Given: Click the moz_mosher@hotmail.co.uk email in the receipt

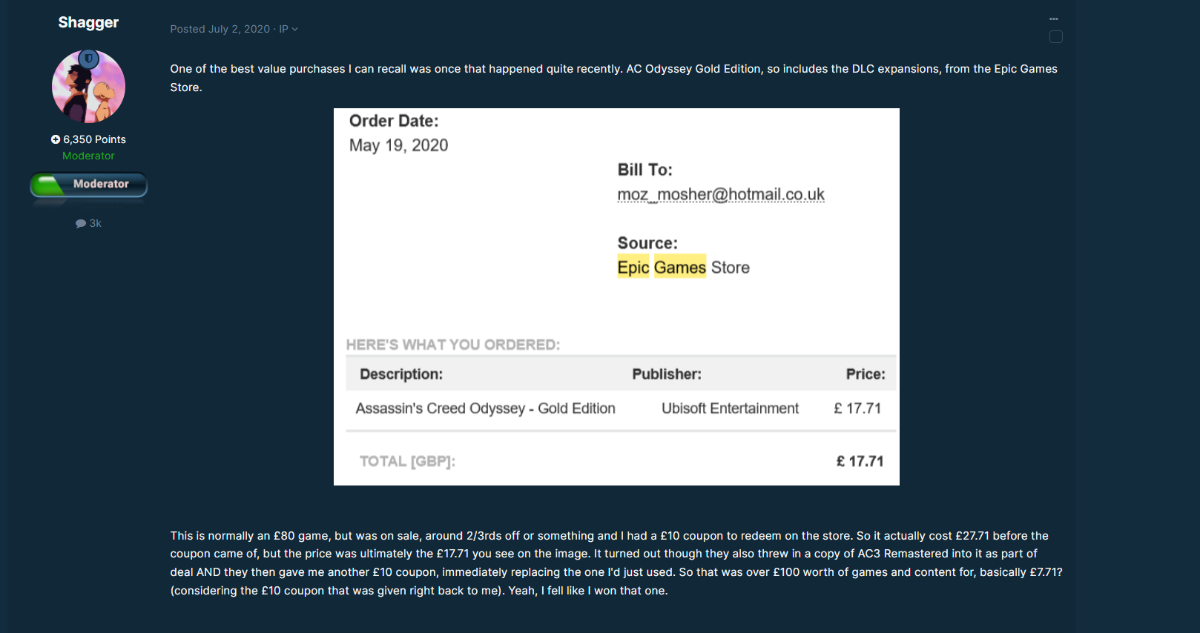Looking at the screenshot, I should (721, 195).
